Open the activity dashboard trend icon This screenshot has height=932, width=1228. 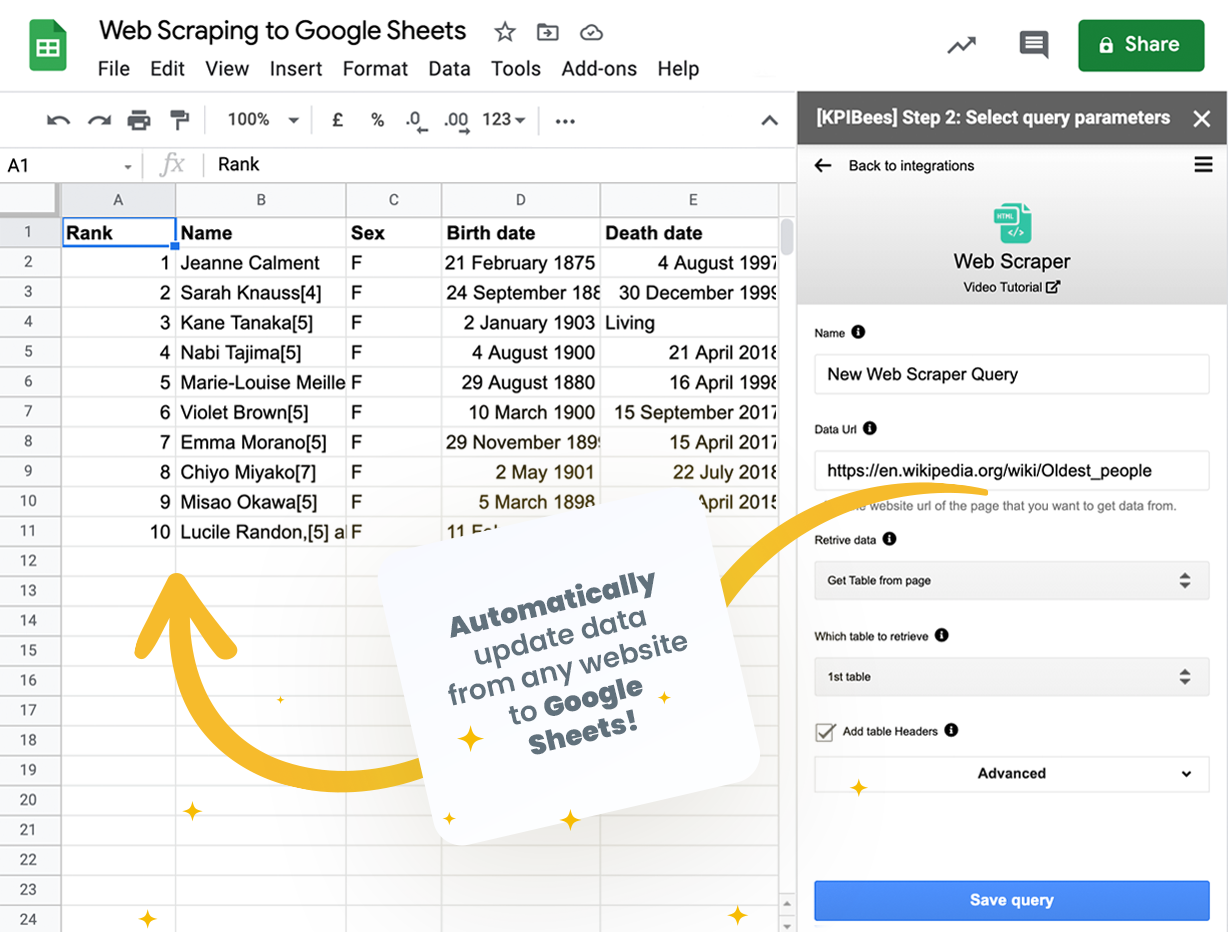click(x=962, y=45)
